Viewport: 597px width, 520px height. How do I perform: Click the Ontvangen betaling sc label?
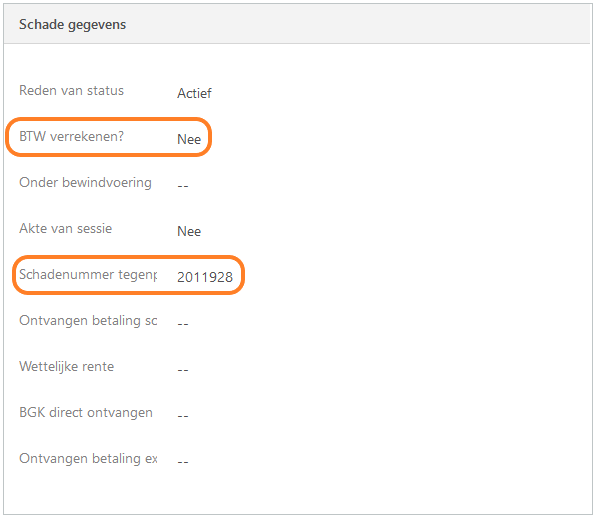click(88, 321)
